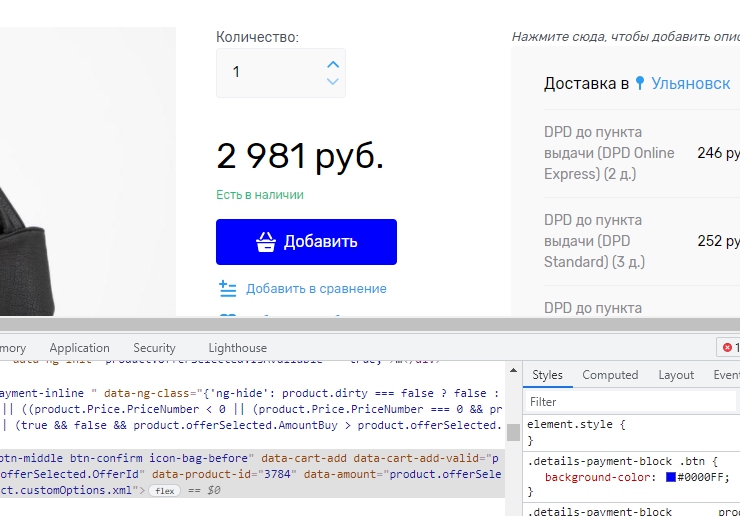Screen dimensions: 740x516
Task: Open the Layout pane tab
Action: point(676,375)
